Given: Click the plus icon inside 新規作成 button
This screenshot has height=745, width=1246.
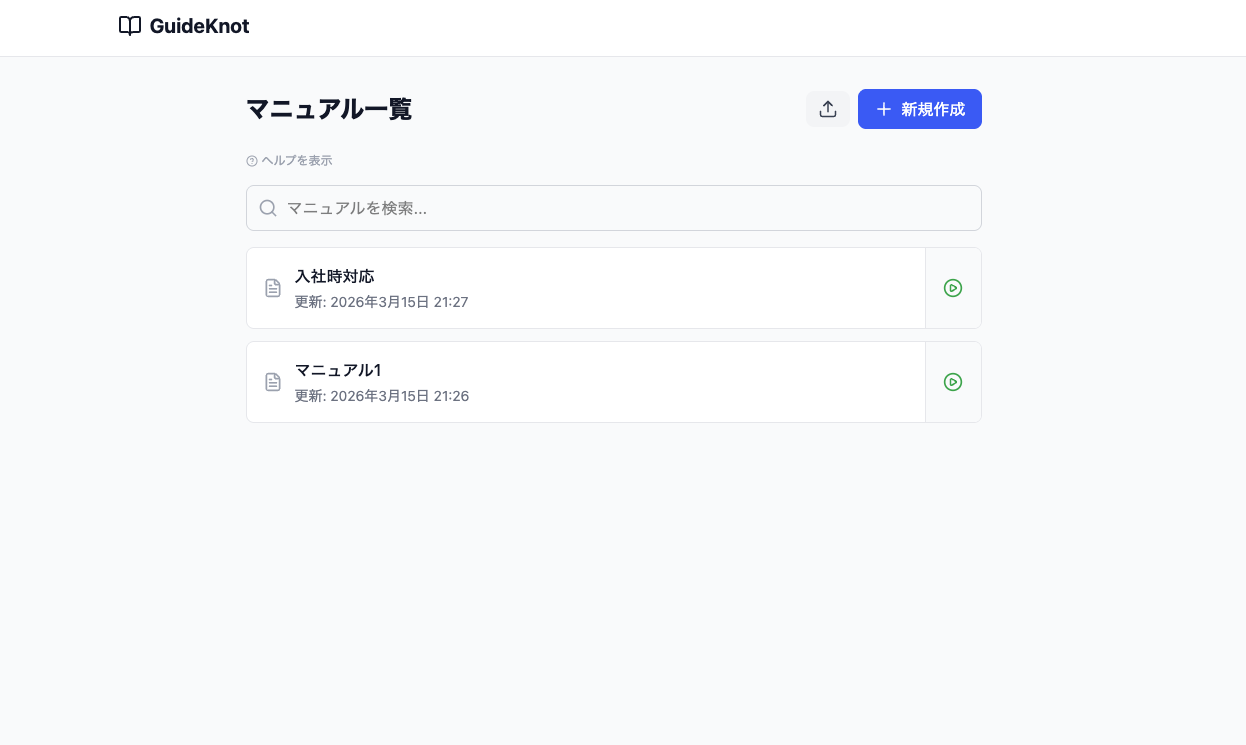Looking at the screenshot, I should point(884,109).
